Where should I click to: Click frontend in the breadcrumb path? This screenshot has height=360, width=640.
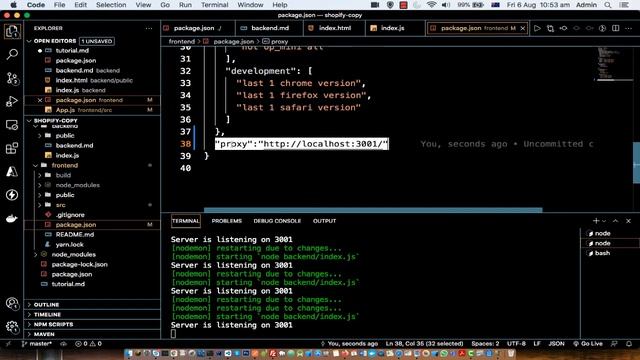[x=182, y=42]
